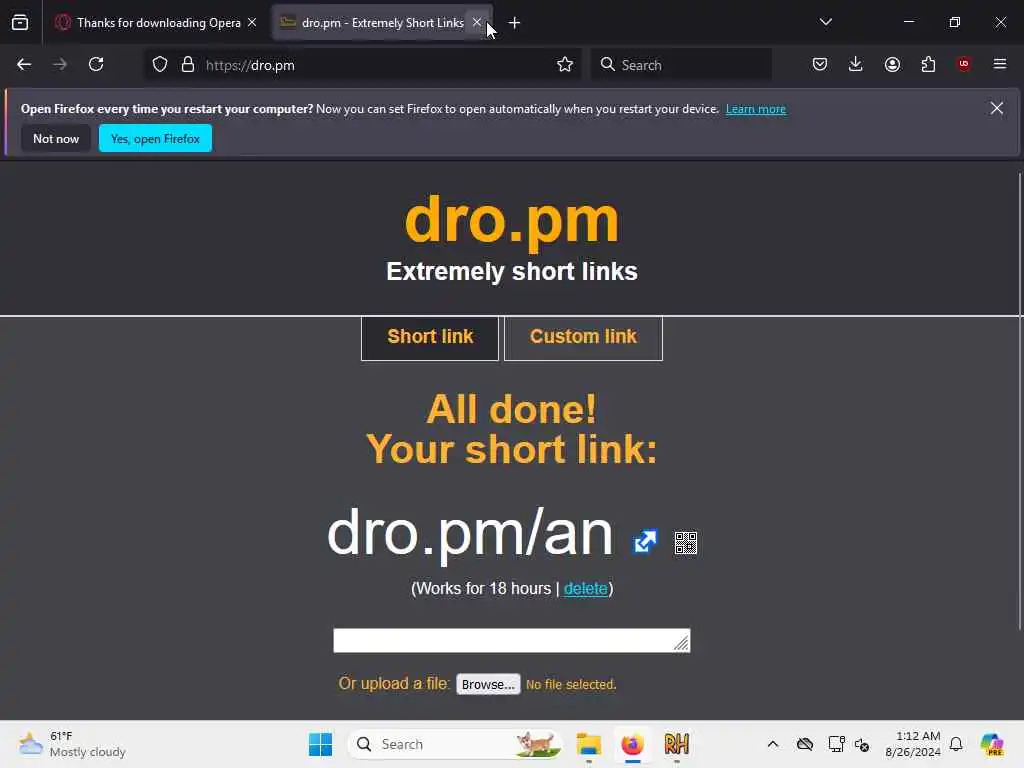This screenshot has height=768, width=1024.
Task: Open the Copilot preview icon
Action: [992, 744]
